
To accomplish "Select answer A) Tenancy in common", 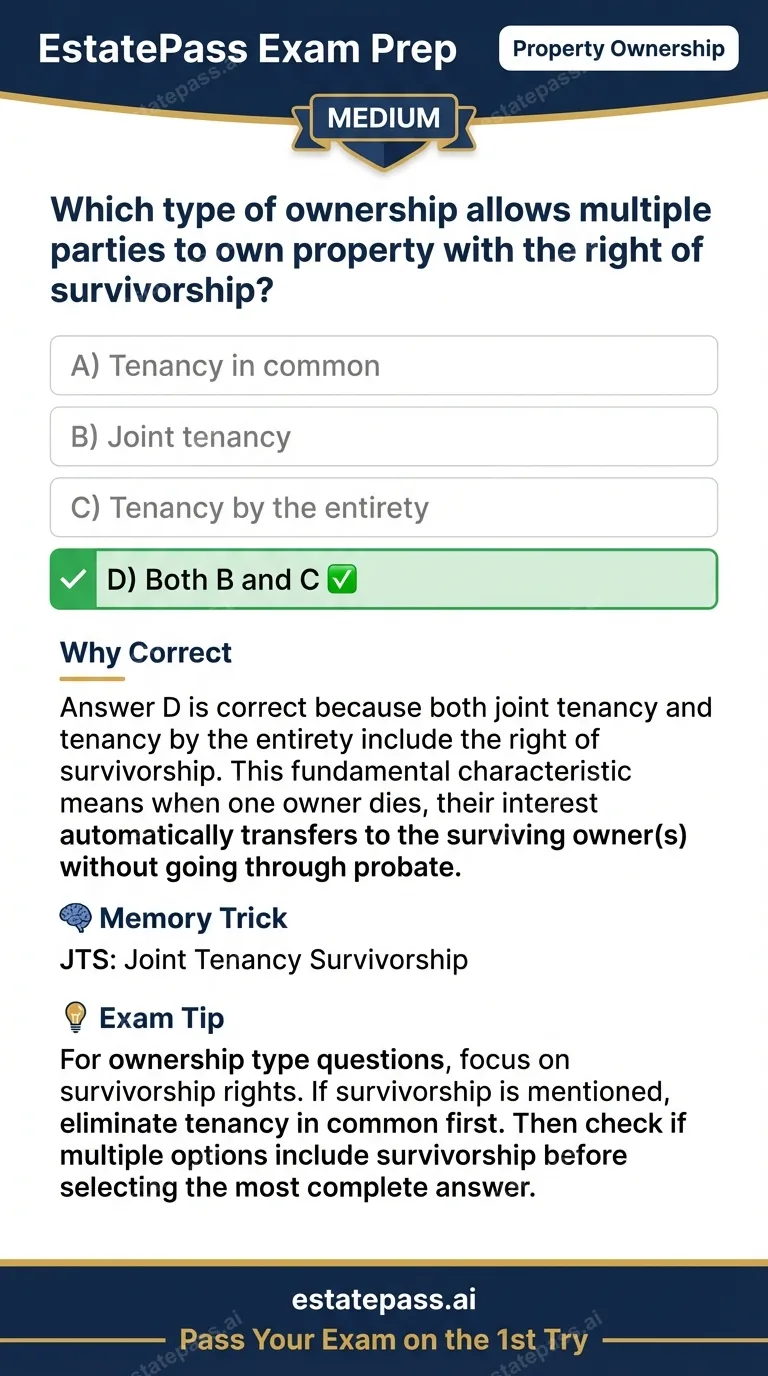I will coord(384,366).
